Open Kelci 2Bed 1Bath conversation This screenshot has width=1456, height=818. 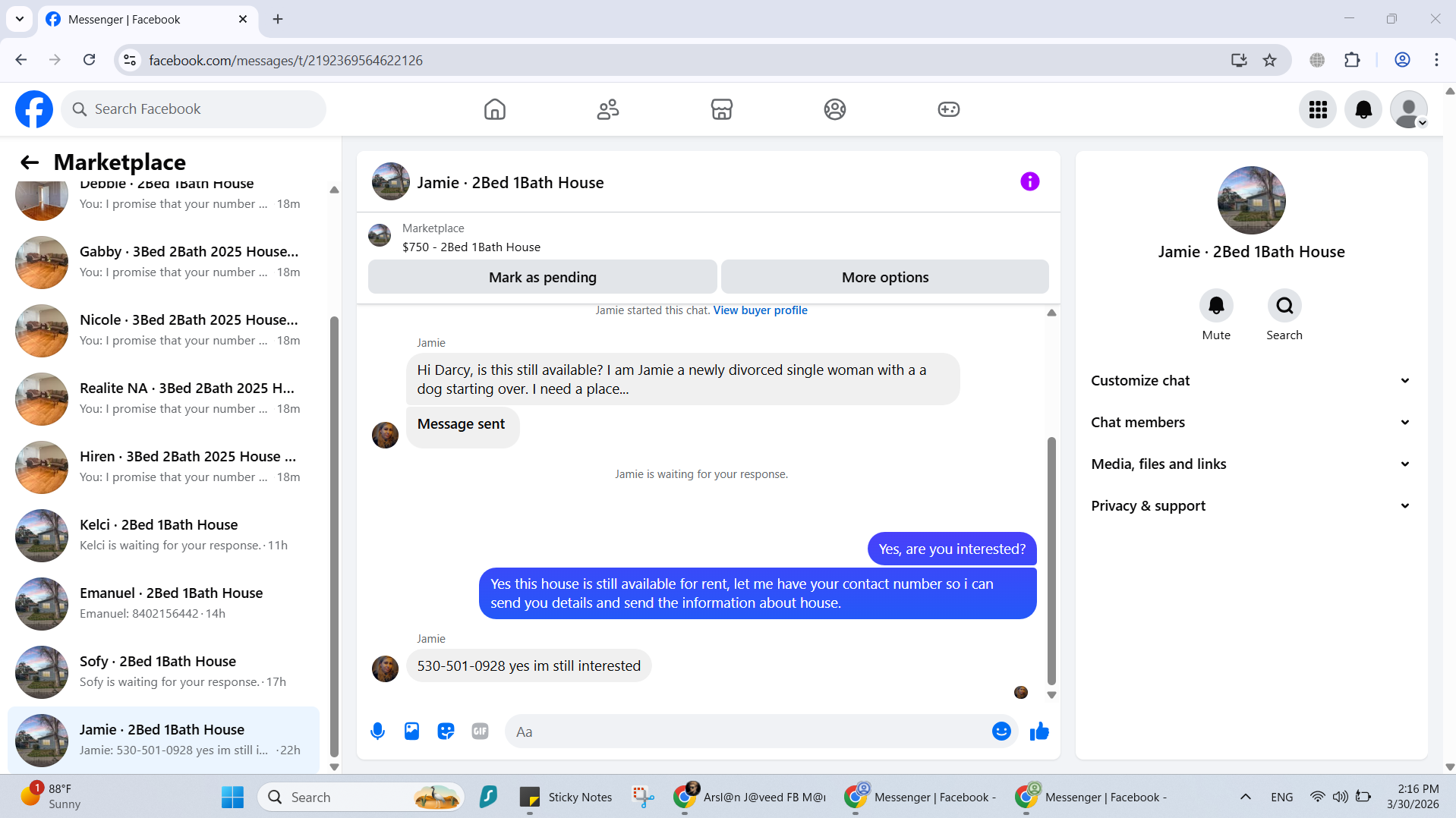pyautogui.click(x=163, y=535)
